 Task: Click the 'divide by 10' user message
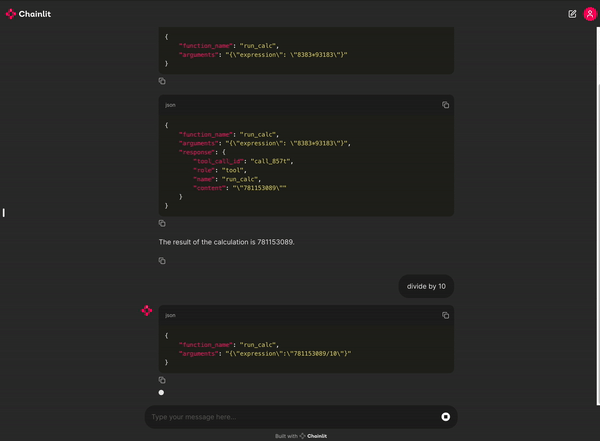pos(426,286)
